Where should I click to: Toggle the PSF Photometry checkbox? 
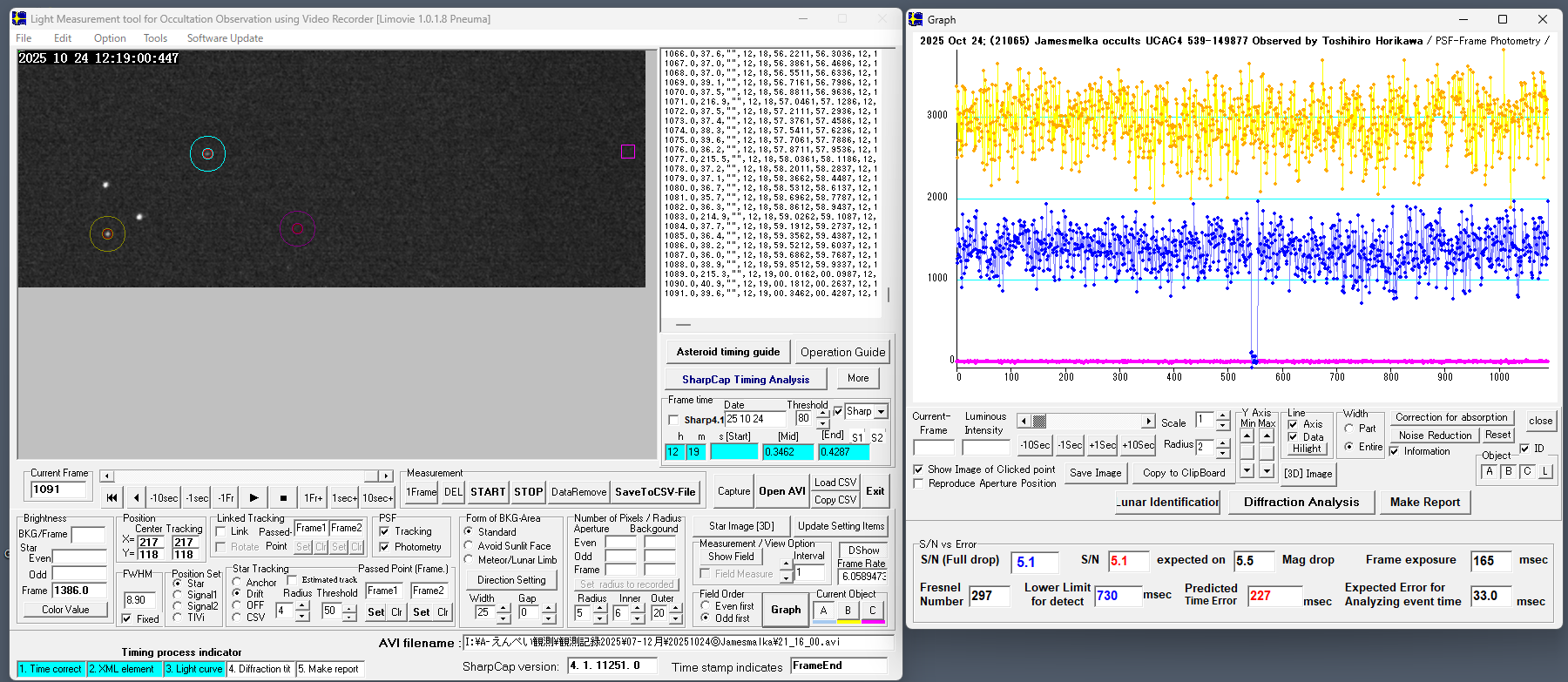(x=384, y=547)
